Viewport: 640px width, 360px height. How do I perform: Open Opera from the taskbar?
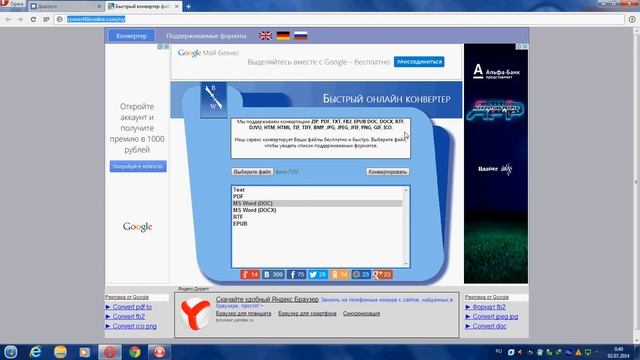110,352
